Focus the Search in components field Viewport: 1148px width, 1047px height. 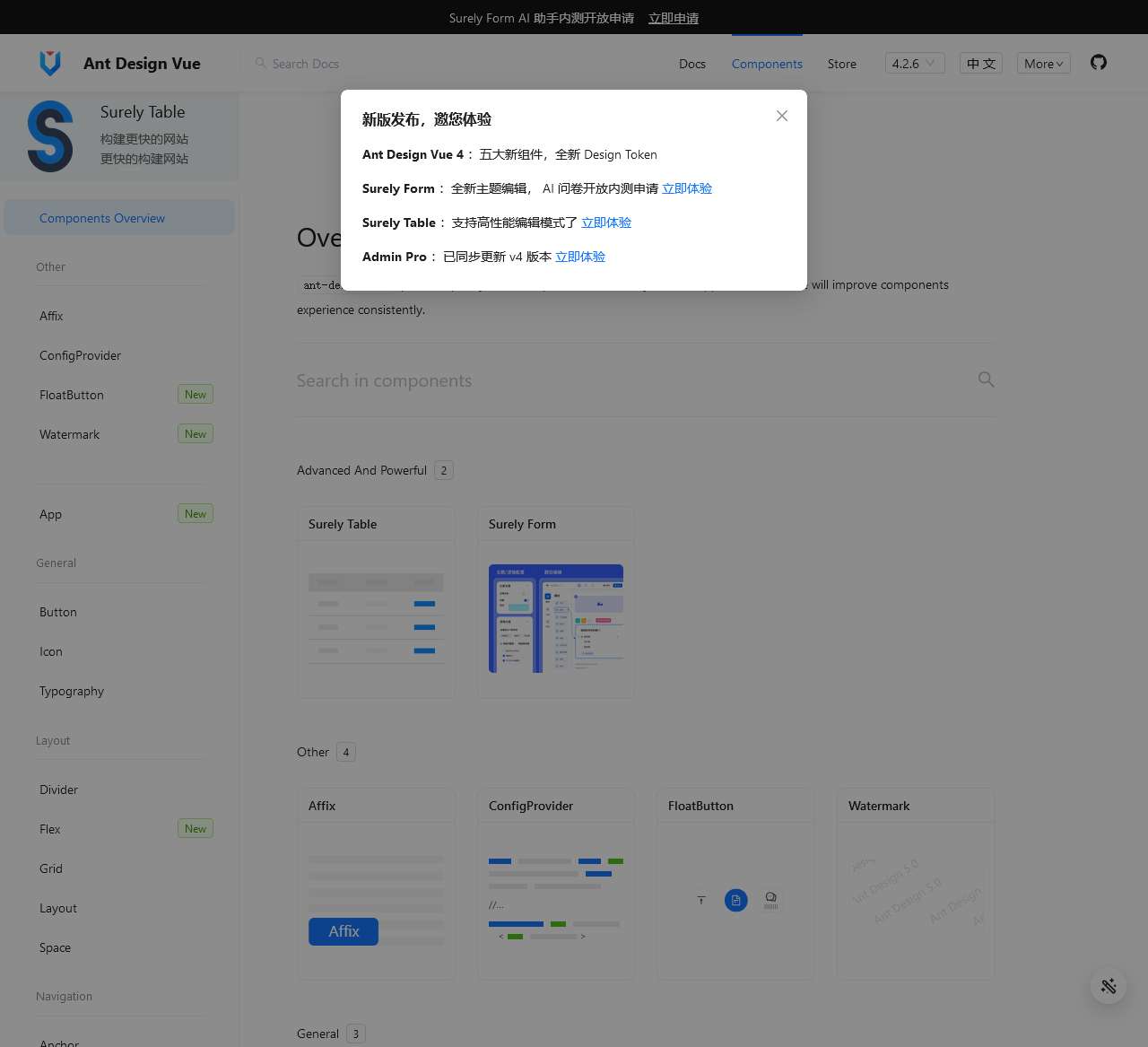tap(632, 380)
